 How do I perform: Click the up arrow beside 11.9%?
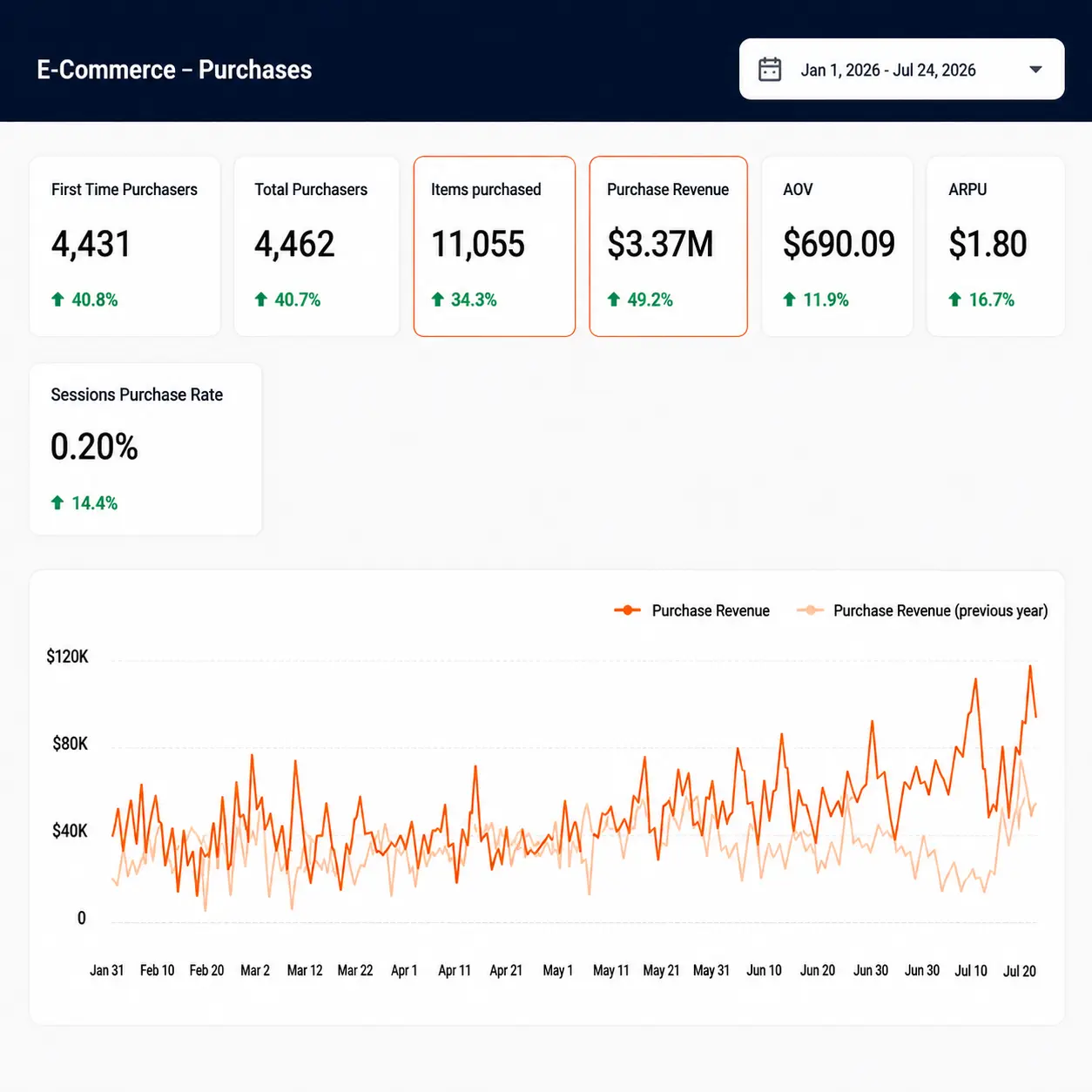[789, 300]
